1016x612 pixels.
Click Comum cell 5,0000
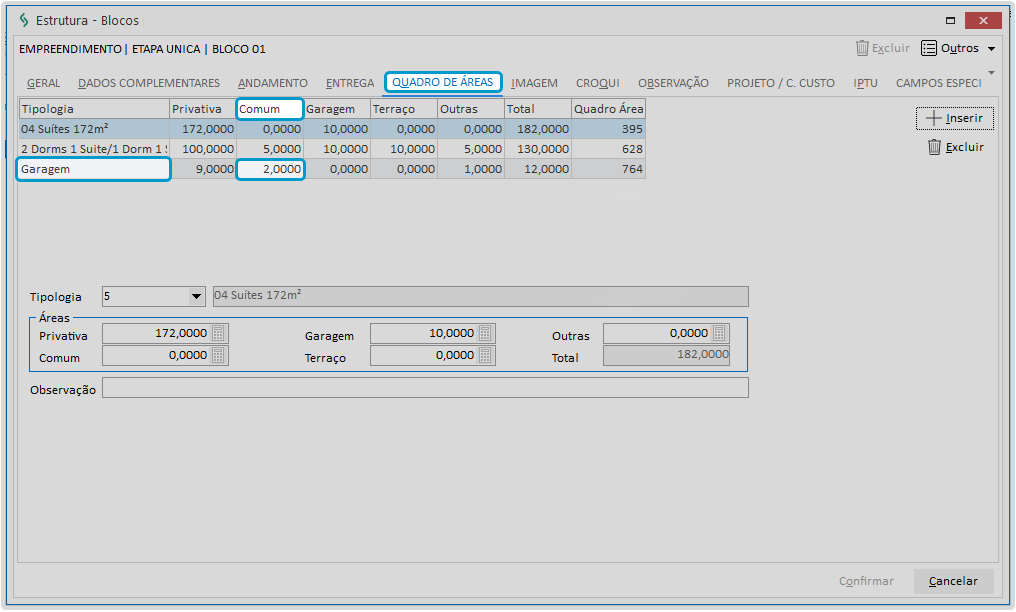point(270,149)
